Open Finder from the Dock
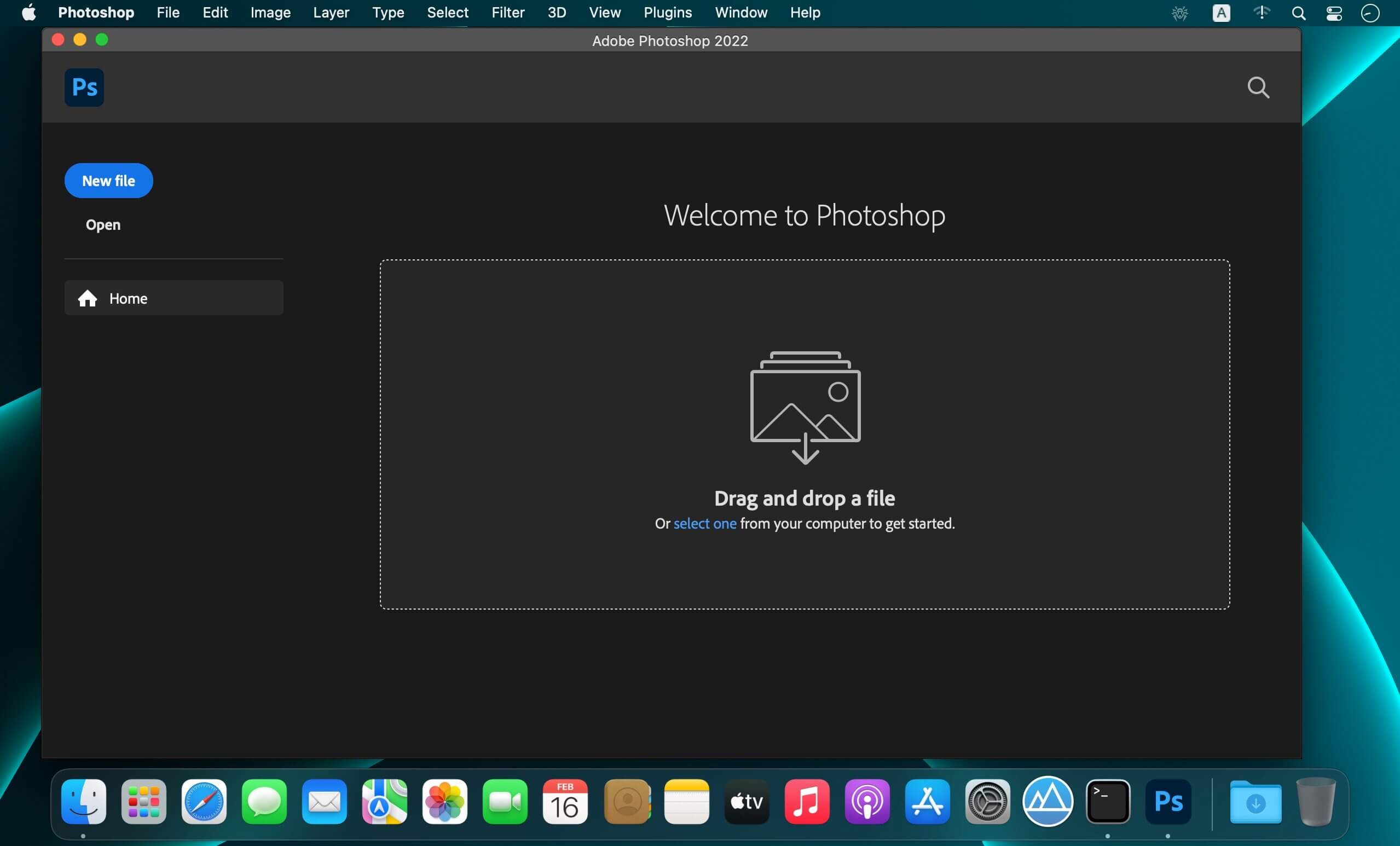This screenshot has width=1400, height=846. coord(84,800)
